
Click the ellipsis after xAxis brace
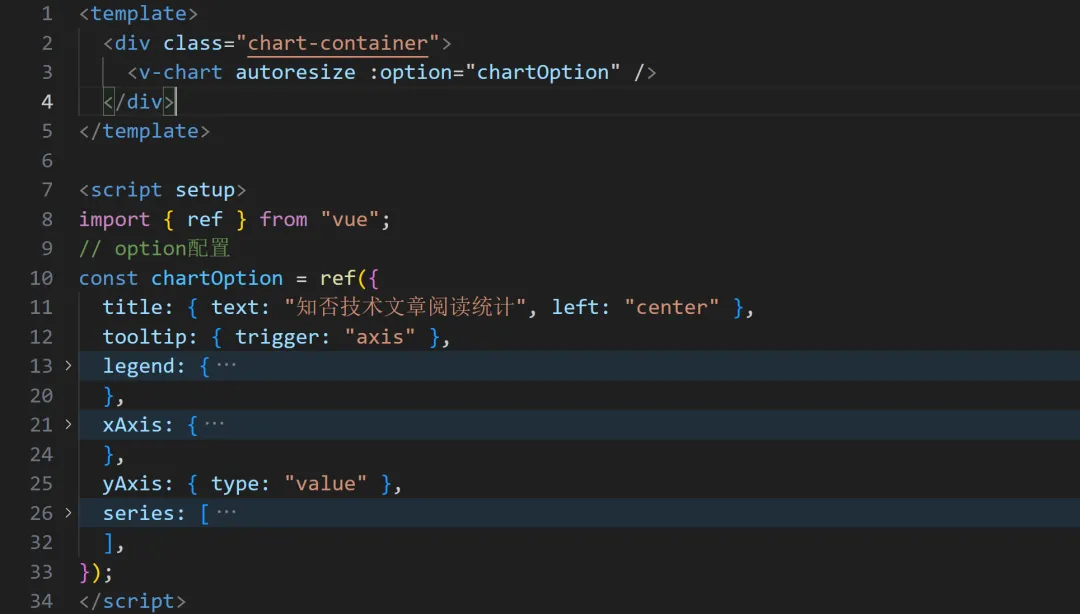click(x=214, y=425)
